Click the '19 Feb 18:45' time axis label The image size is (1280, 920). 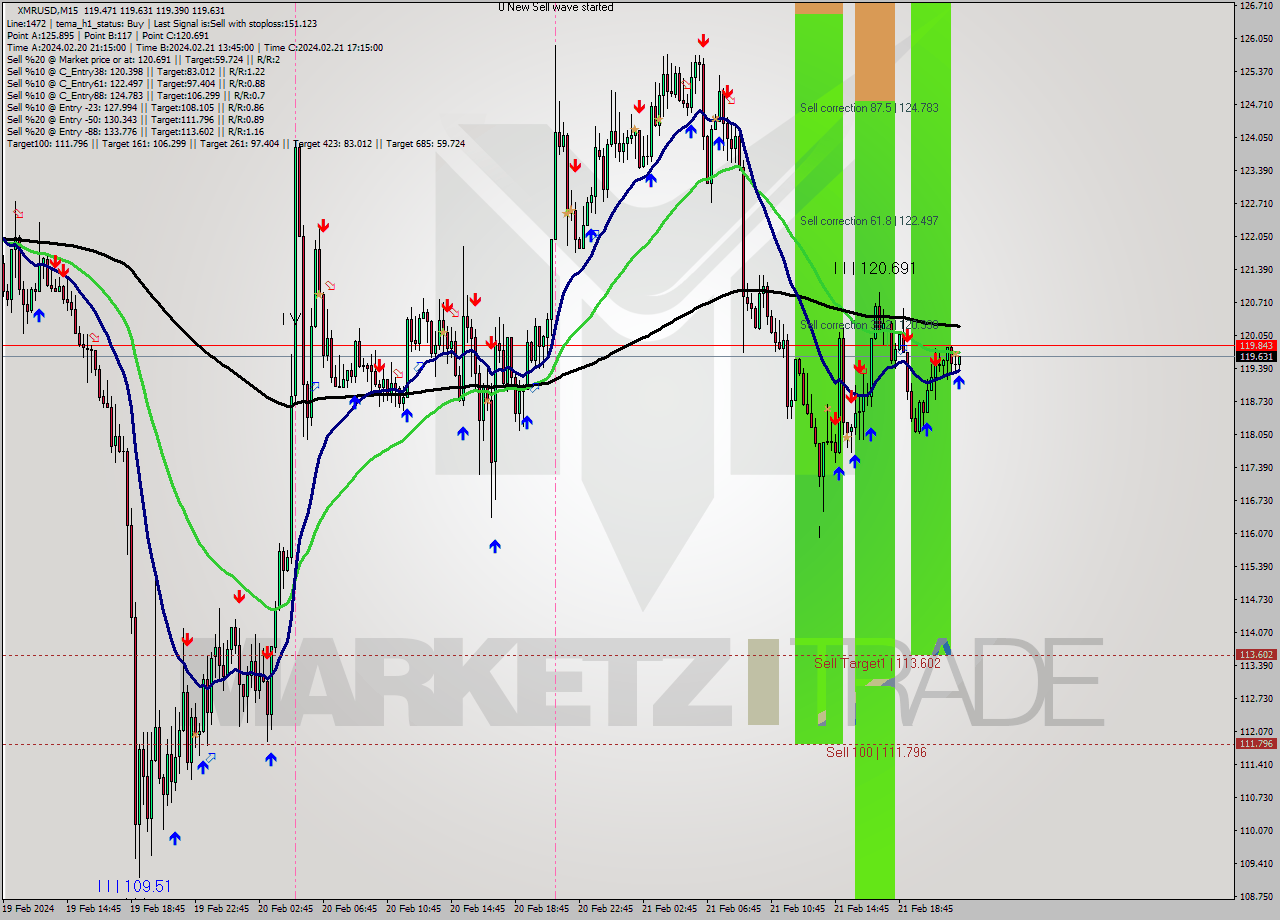157,909
